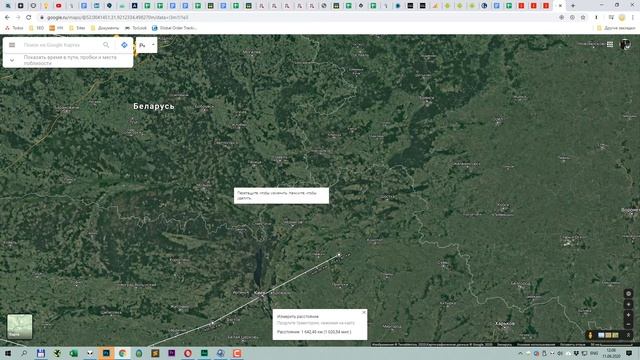Open the SEO bookmarks folder
This screenshot has height=360, width=640.
pos(36,28)
